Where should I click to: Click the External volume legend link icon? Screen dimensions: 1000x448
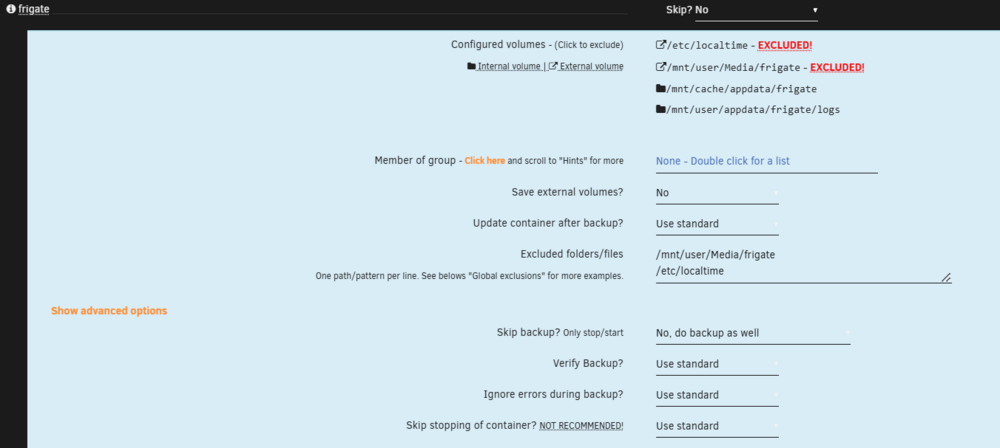554,66
